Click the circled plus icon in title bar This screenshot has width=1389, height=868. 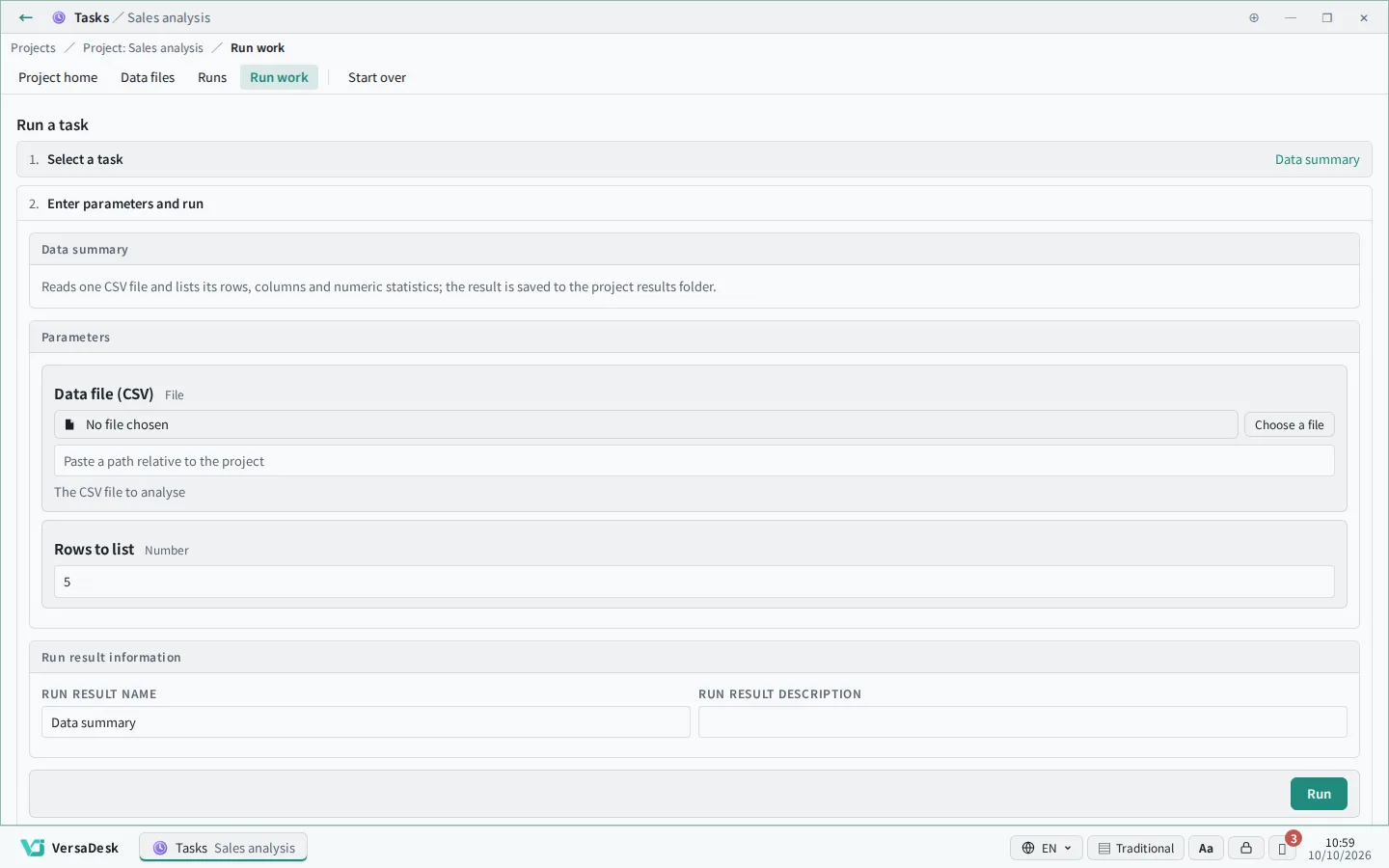[1254, 17]
